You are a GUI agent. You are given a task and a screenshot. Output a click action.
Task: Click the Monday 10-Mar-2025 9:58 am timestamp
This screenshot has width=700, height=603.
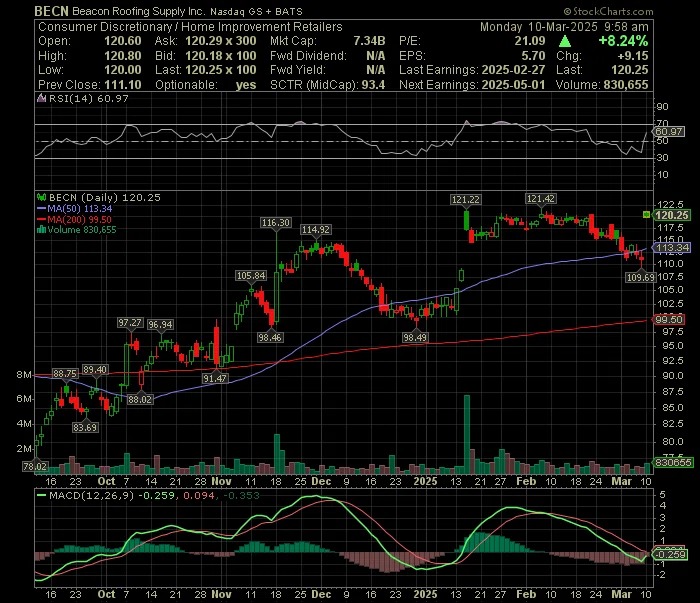(564, 27)
